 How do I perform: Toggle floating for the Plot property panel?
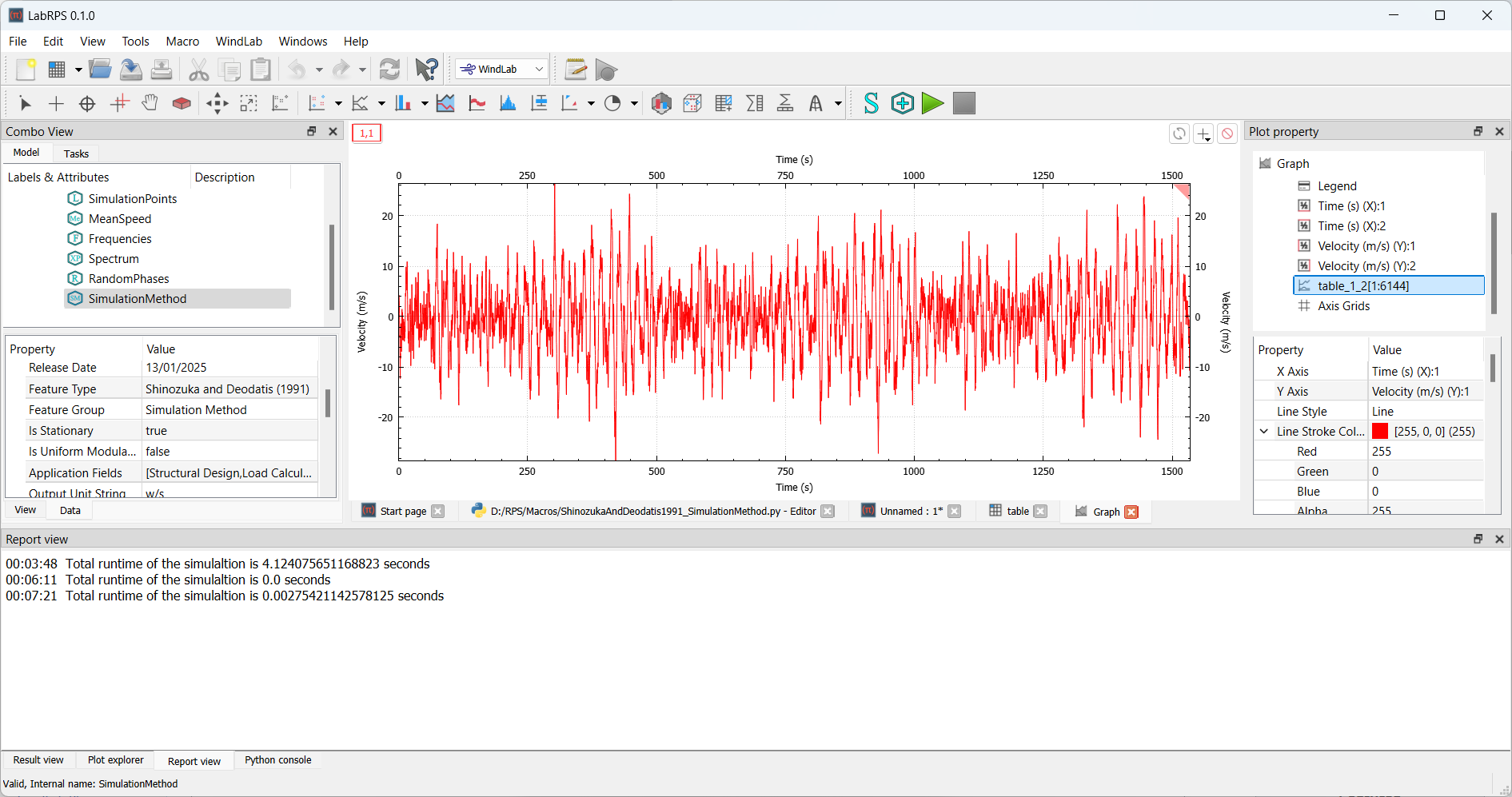[1478, 131]
